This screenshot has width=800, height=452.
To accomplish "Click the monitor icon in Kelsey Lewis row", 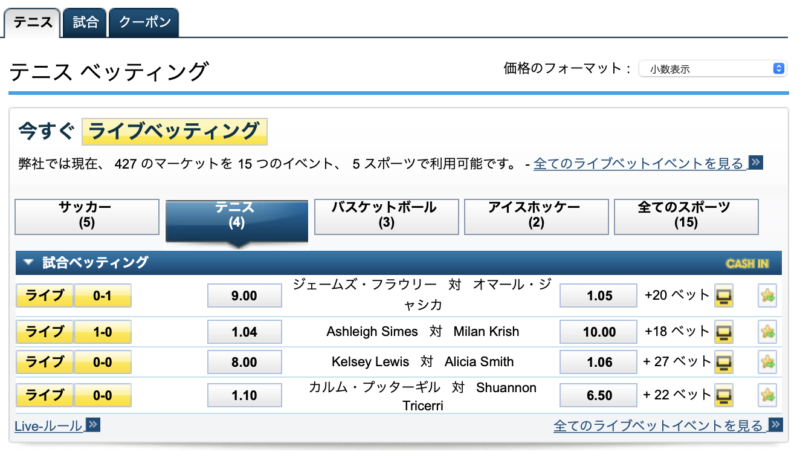I will [723, 362].
